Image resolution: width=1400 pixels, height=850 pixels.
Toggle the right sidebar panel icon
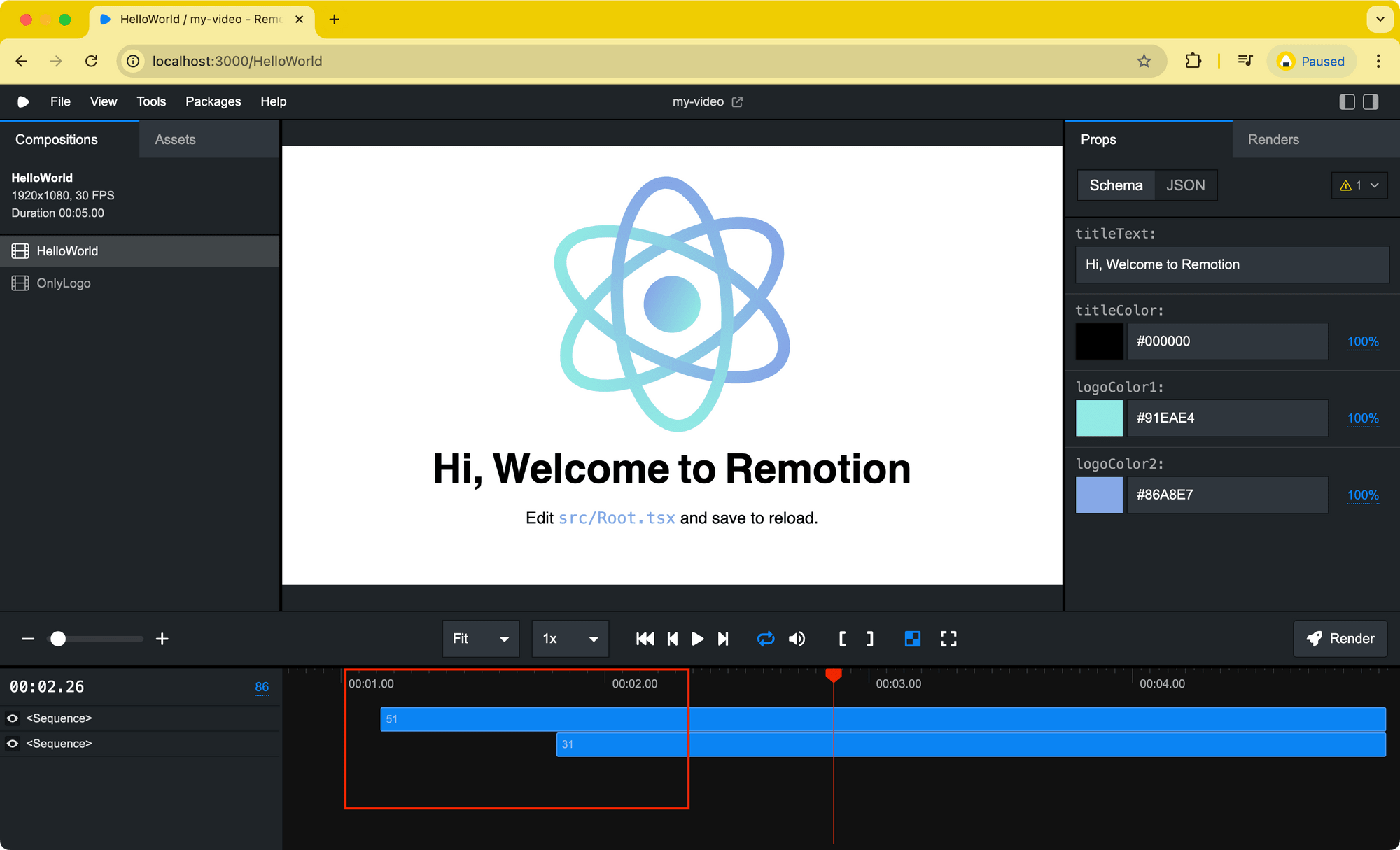coord(1371,101)
